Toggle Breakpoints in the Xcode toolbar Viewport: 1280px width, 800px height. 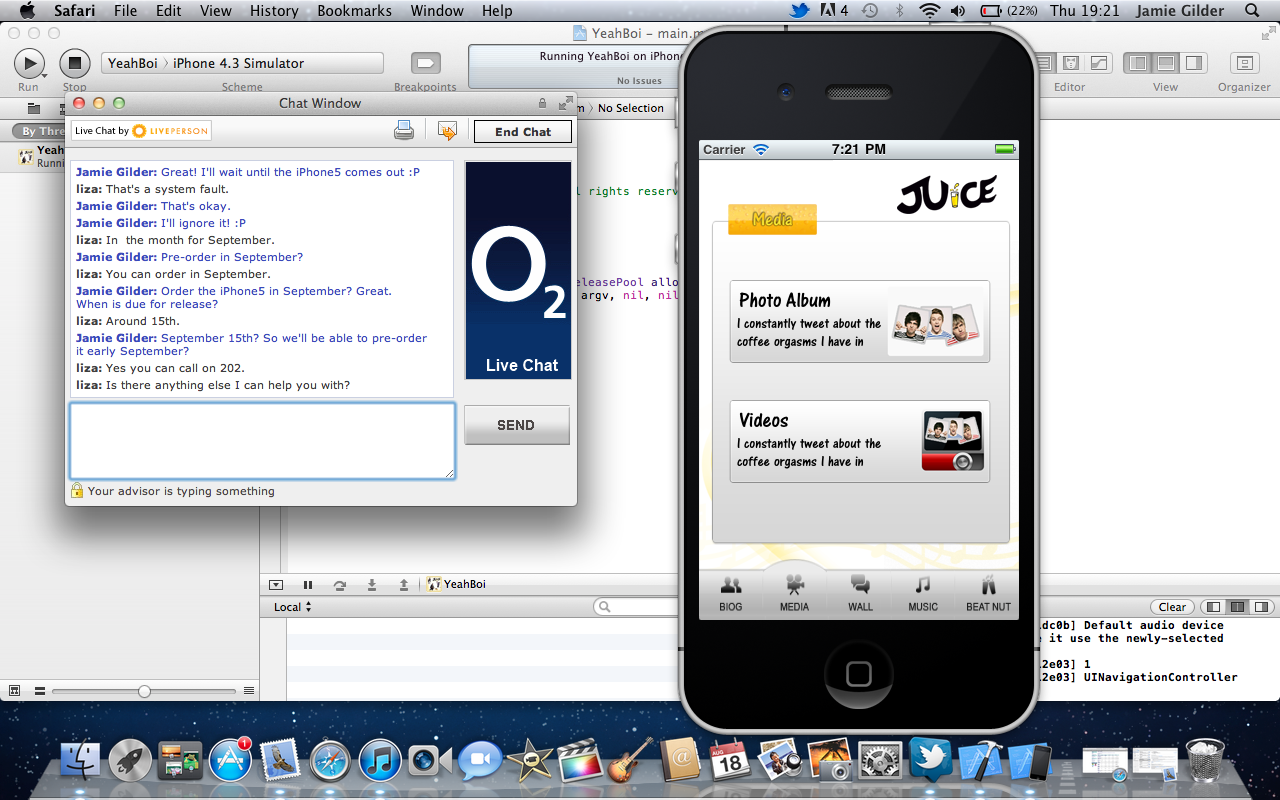[x=425, y=63]
